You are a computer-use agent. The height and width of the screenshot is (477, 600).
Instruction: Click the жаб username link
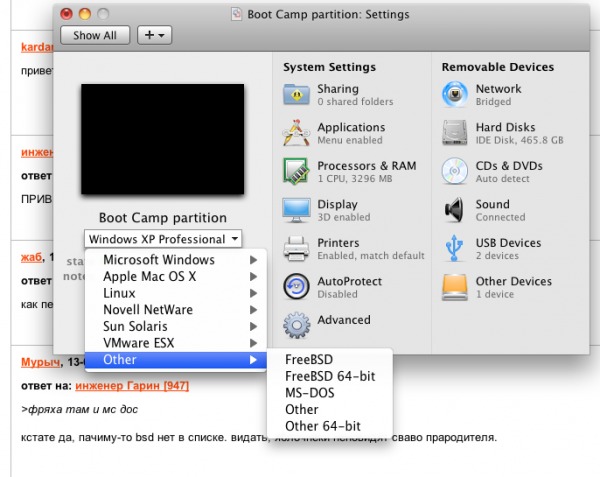pyautogui.click(x=31, y=257)
